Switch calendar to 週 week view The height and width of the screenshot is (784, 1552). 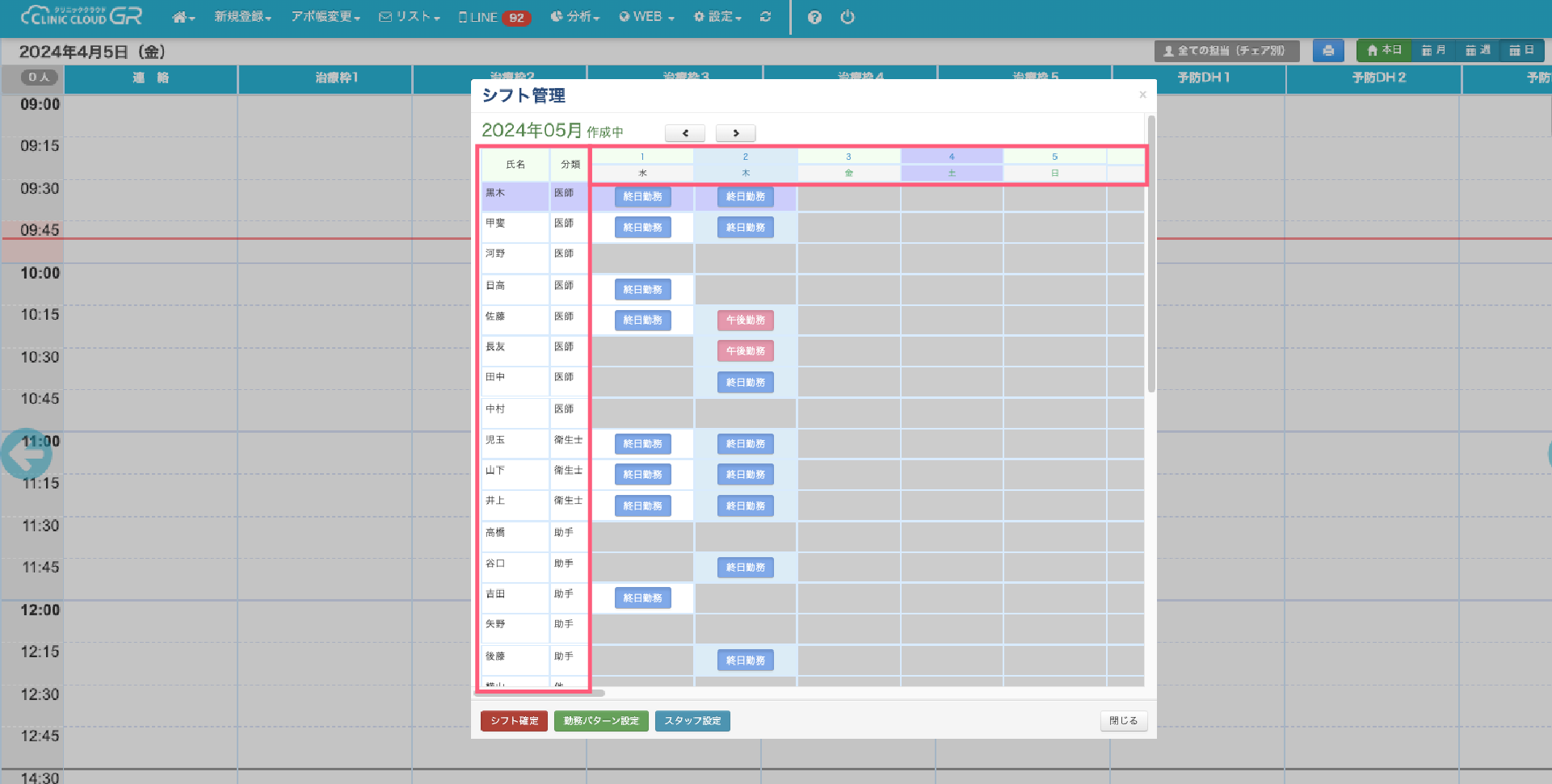coord(1478,51)
